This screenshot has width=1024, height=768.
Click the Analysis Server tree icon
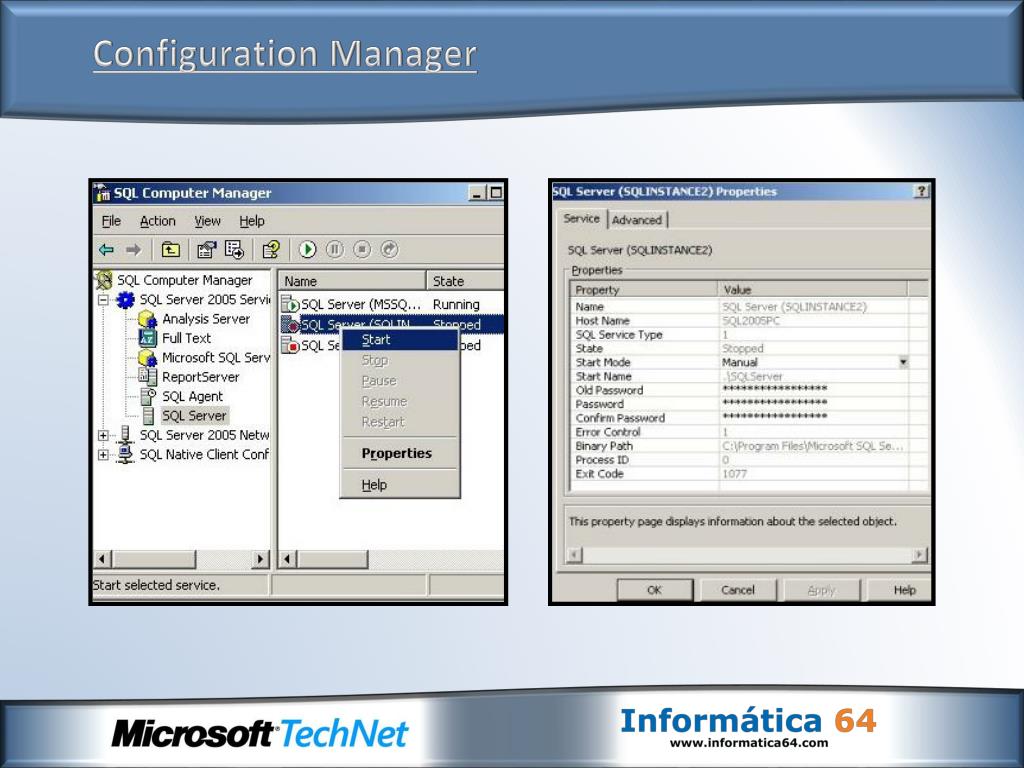click(148, 319)
